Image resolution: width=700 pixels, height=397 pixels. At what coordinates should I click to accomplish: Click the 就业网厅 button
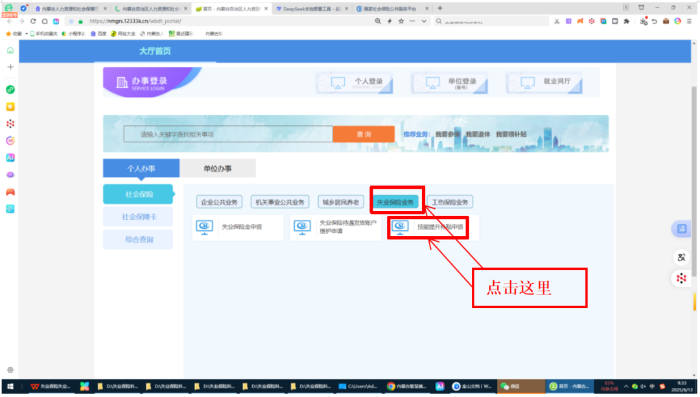[544, 83]
